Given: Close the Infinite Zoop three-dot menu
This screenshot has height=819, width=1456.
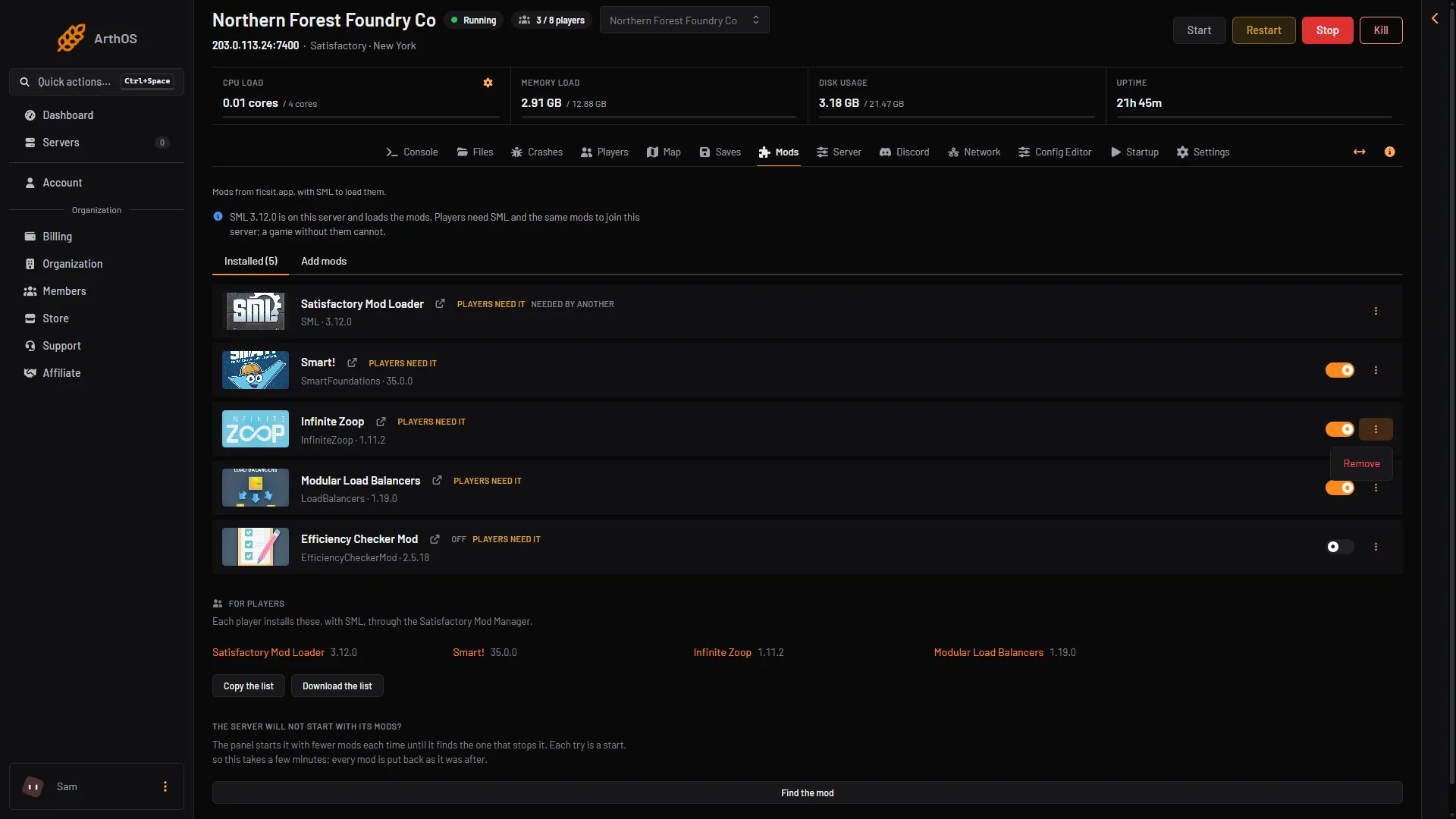Looking at the screenshot, I should coord(1376,429).
